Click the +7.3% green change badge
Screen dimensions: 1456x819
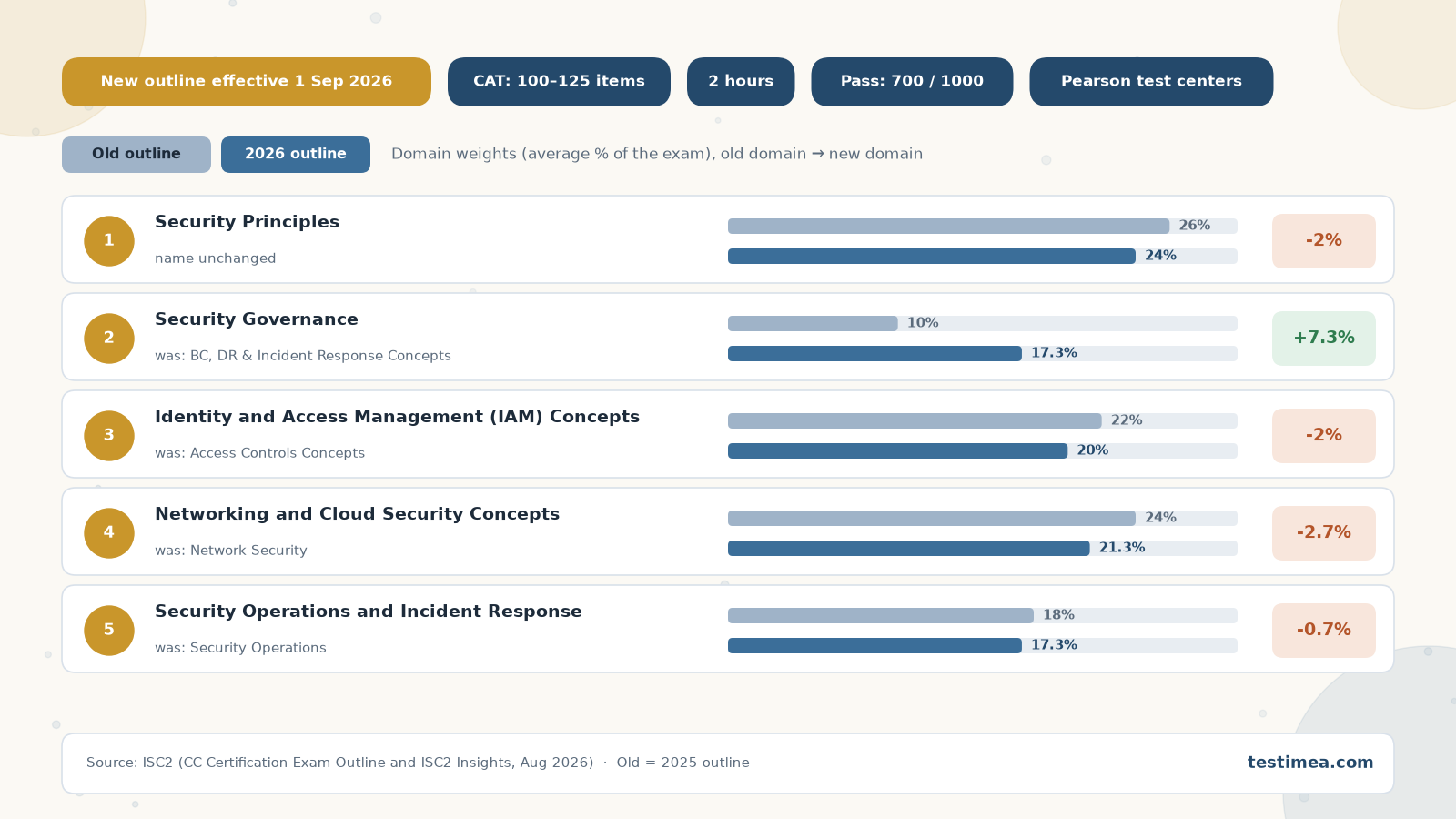point(1324,339)
